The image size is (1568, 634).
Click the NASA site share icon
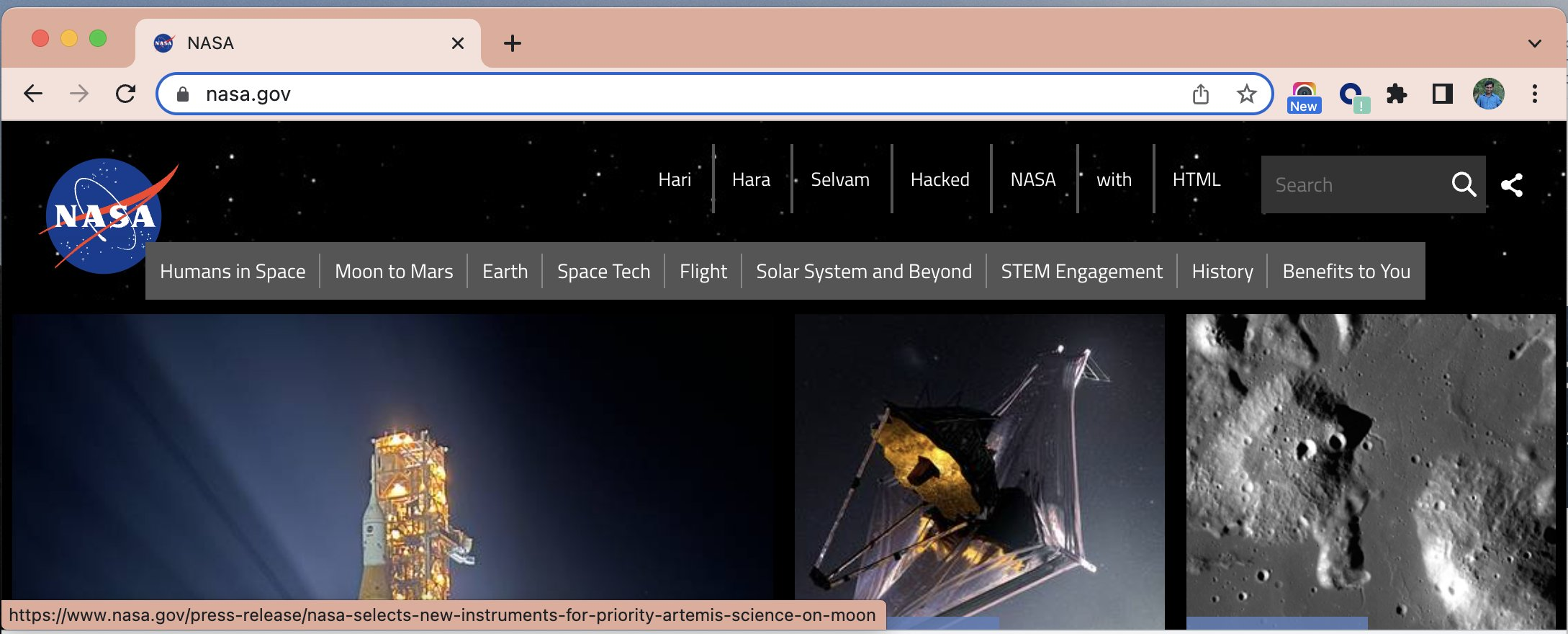click(1512, 185)
